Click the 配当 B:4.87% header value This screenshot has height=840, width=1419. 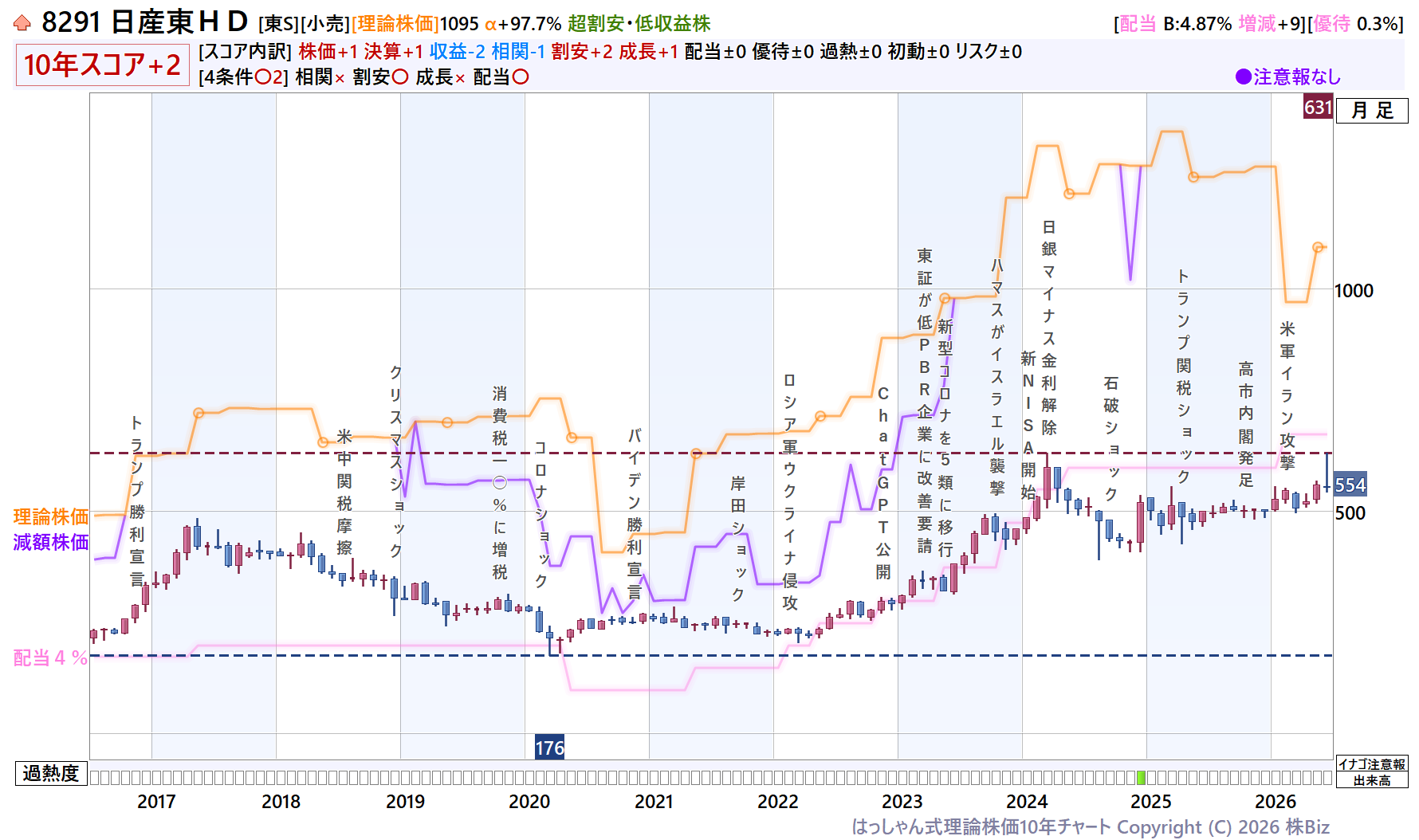click(1176, 24)
